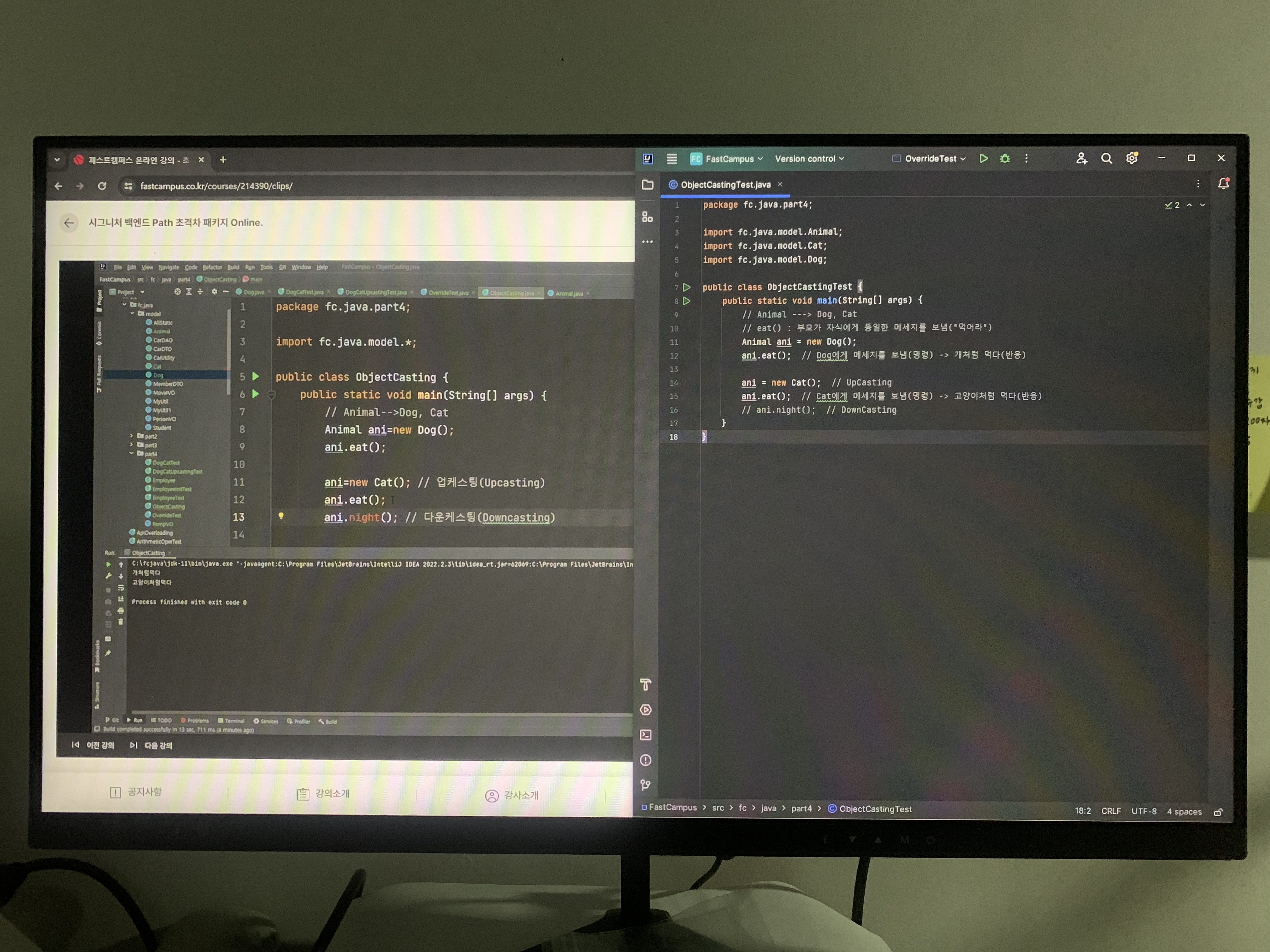Open the Project folder tool window
This screenshot has width=1270, height=952.
pyautogui.click(x=648, y=185)
